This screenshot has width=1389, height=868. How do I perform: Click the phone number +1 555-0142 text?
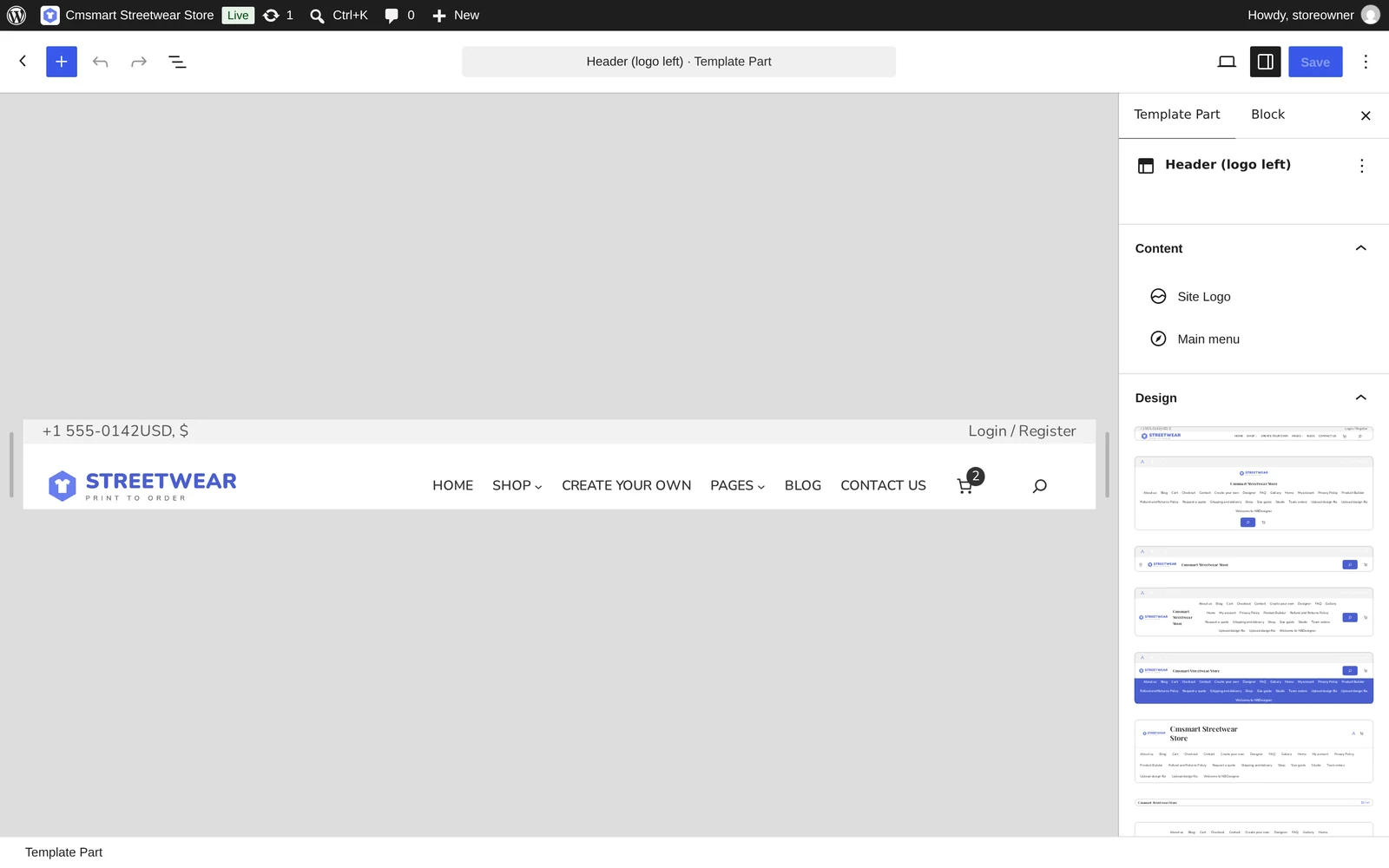pyautogui.click(x=90, y=431)
